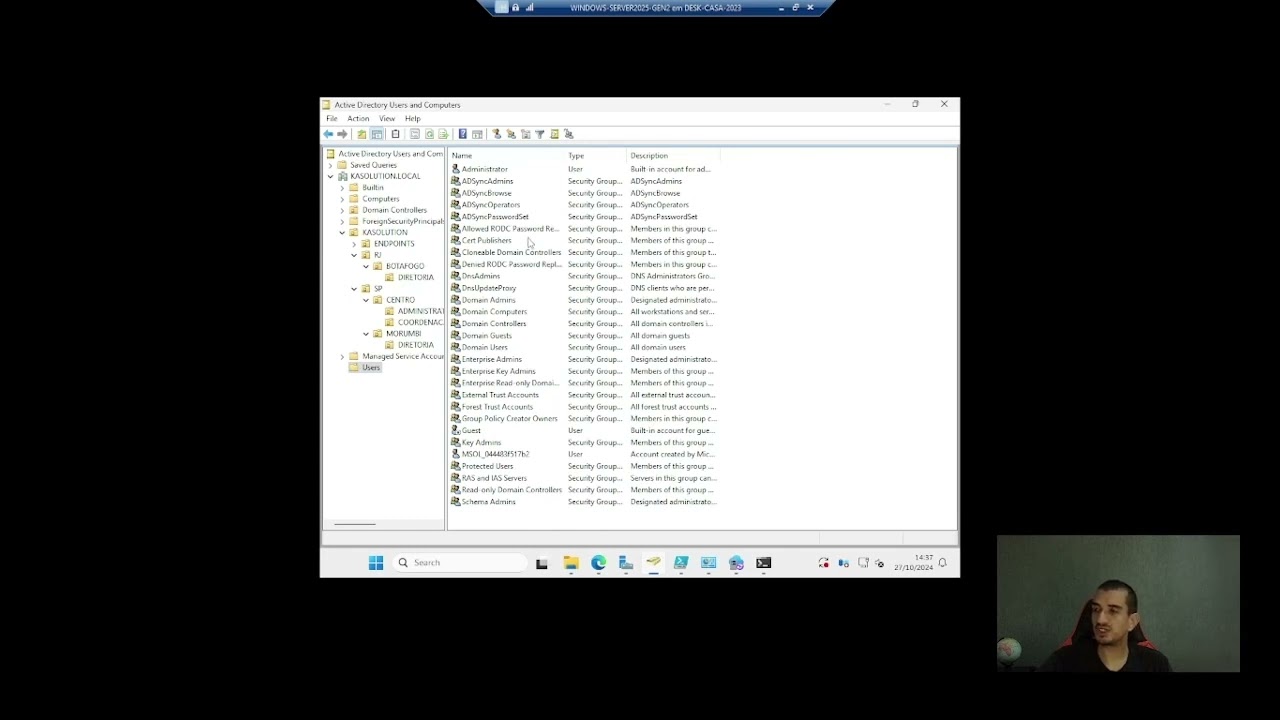Select the COORDENAC… OU under CENTRO

click(420, 323)
